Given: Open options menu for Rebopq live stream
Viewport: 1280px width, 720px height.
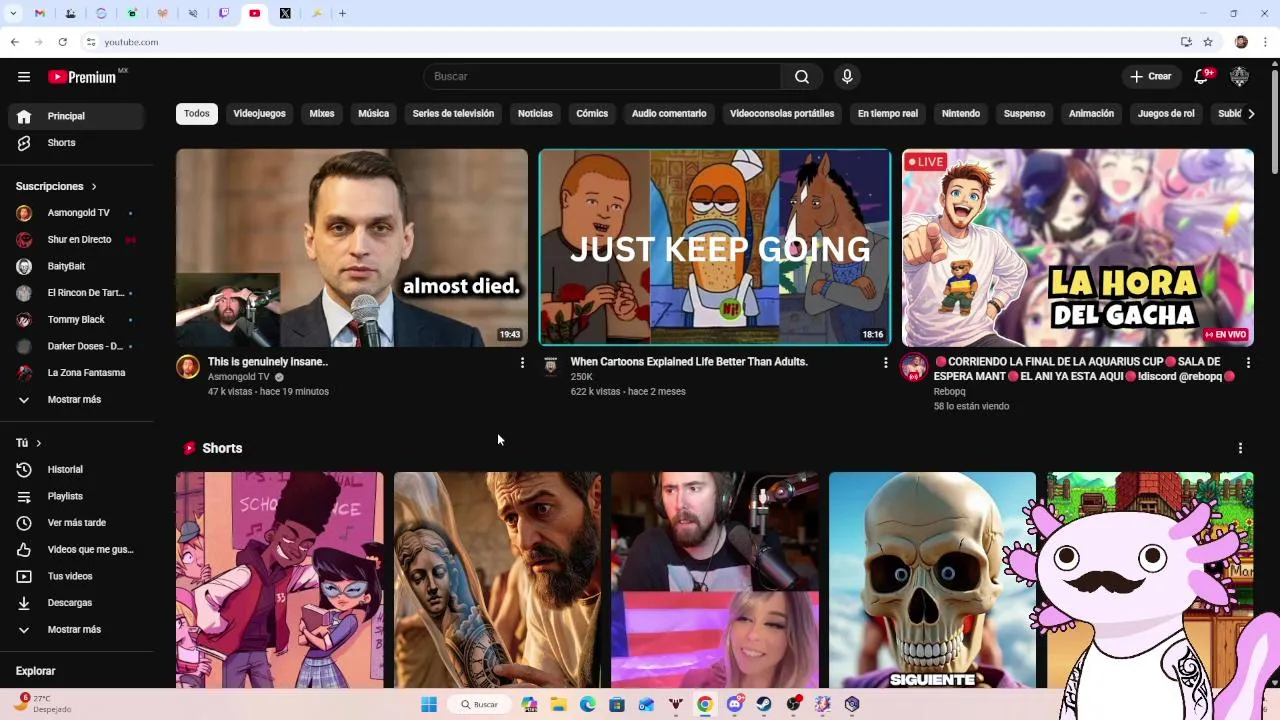Looking at the screenshot, I should (x=1248, y=363).
